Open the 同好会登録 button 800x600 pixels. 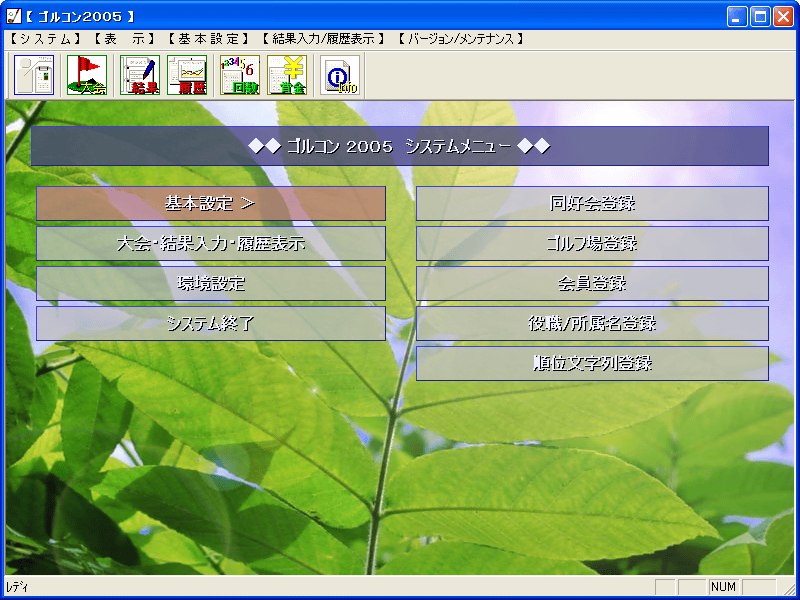coord(592,204)
